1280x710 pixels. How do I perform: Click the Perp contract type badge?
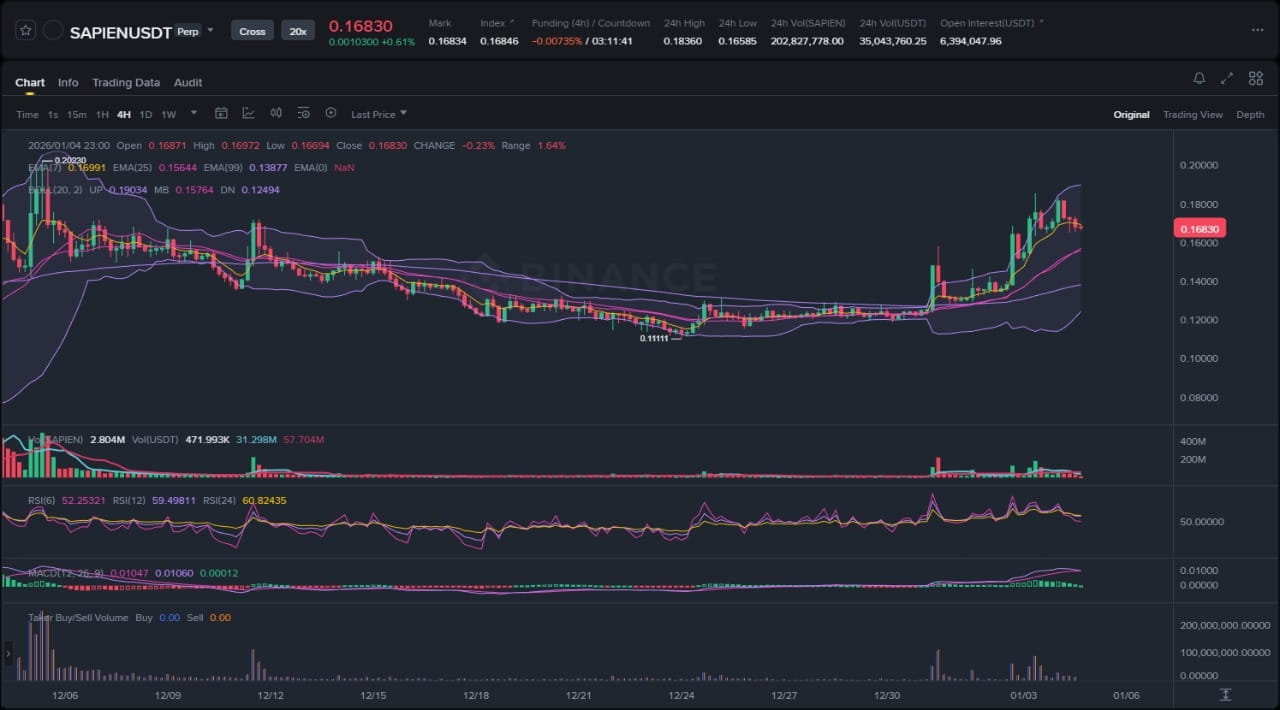click(x=187, y=31)
